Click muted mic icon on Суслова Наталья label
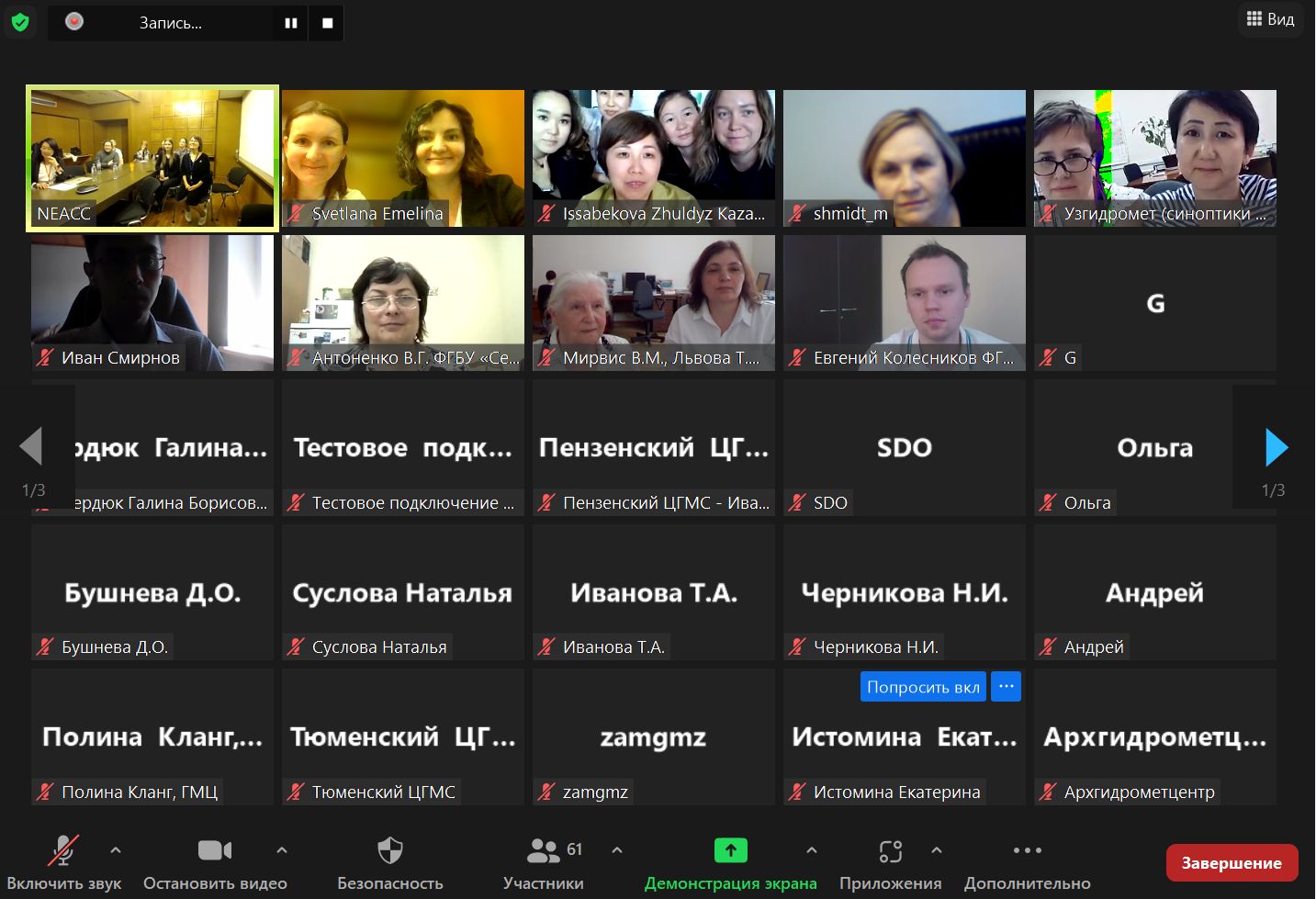Image resolution: width=1316 pixels, height=899 pixels. 296,647
